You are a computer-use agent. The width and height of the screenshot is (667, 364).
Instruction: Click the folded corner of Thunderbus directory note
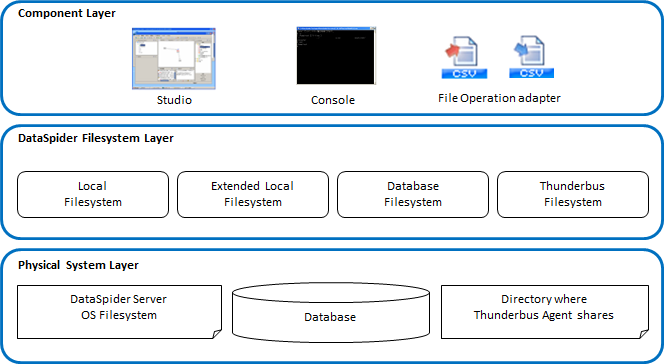point(644,334)
